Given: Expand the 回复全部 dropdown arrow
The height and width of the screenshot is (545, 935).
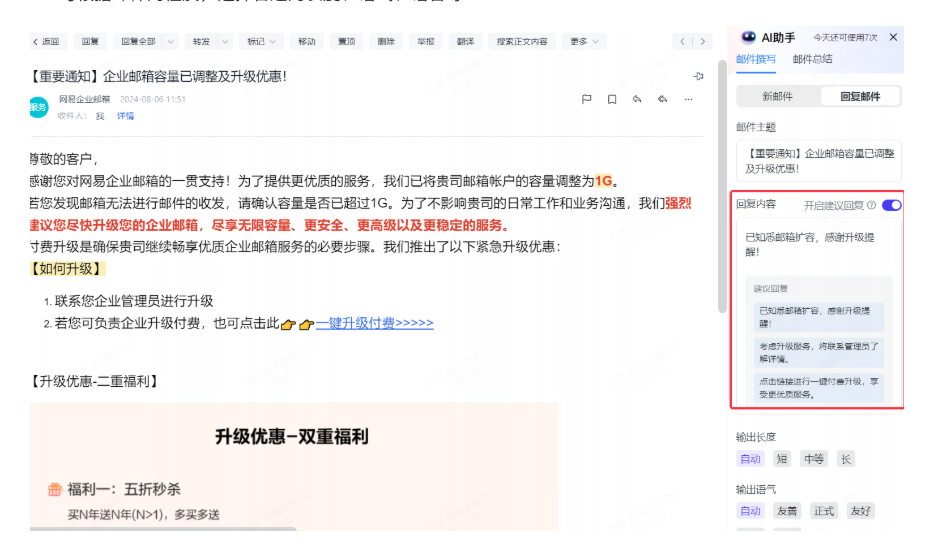Looking at the screenshot, I should point(171,41).
